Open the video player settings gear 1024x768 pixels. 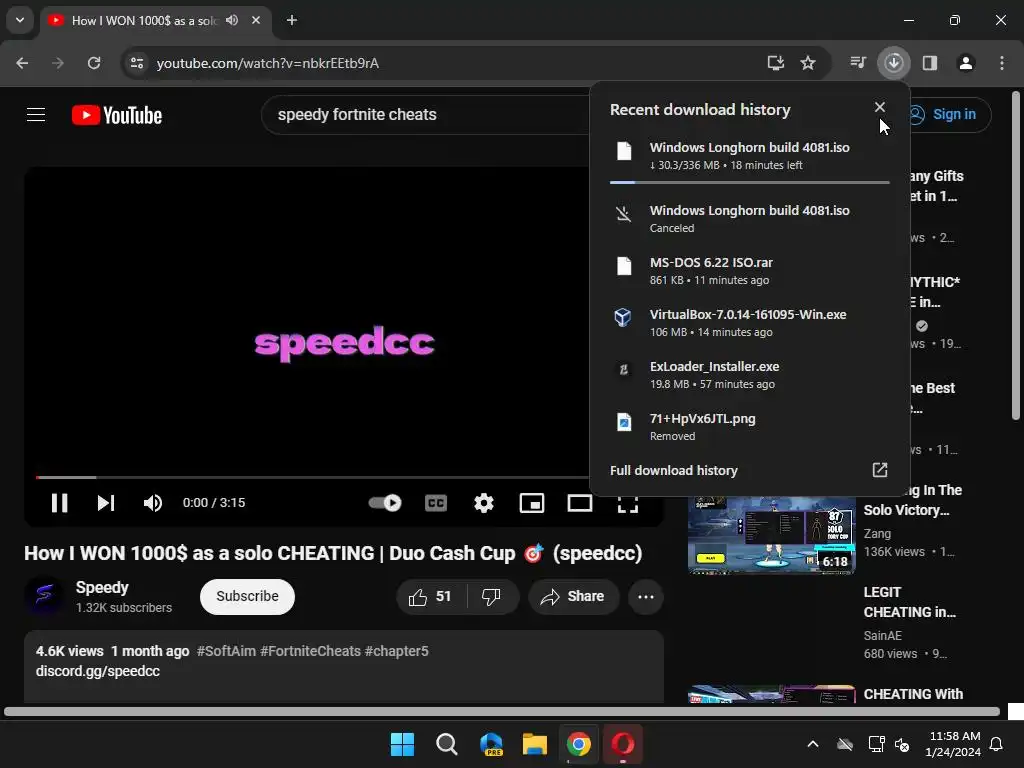click(484, 503)
